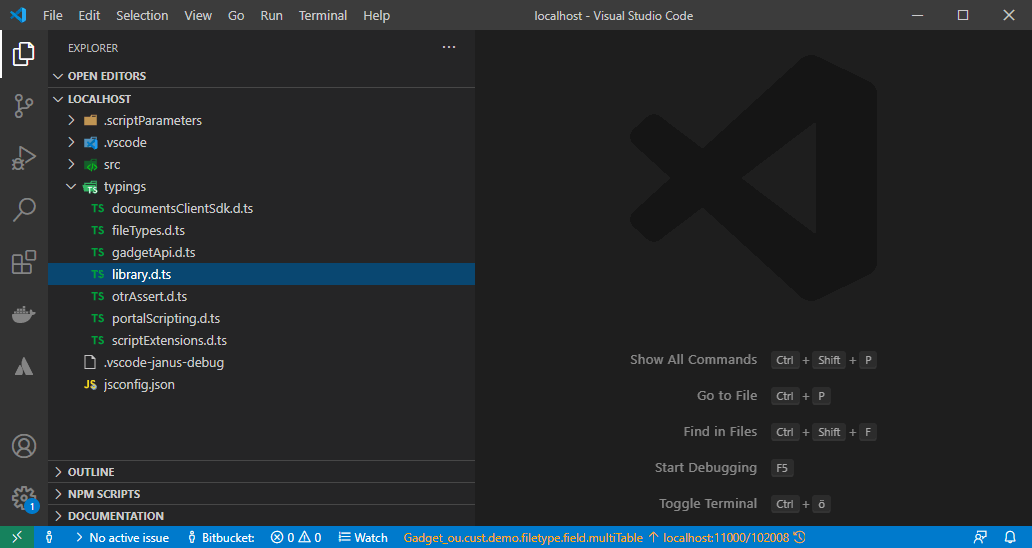Open the Terminal menu
This screenshot has width=1032, height=548.
pos(322,15)
